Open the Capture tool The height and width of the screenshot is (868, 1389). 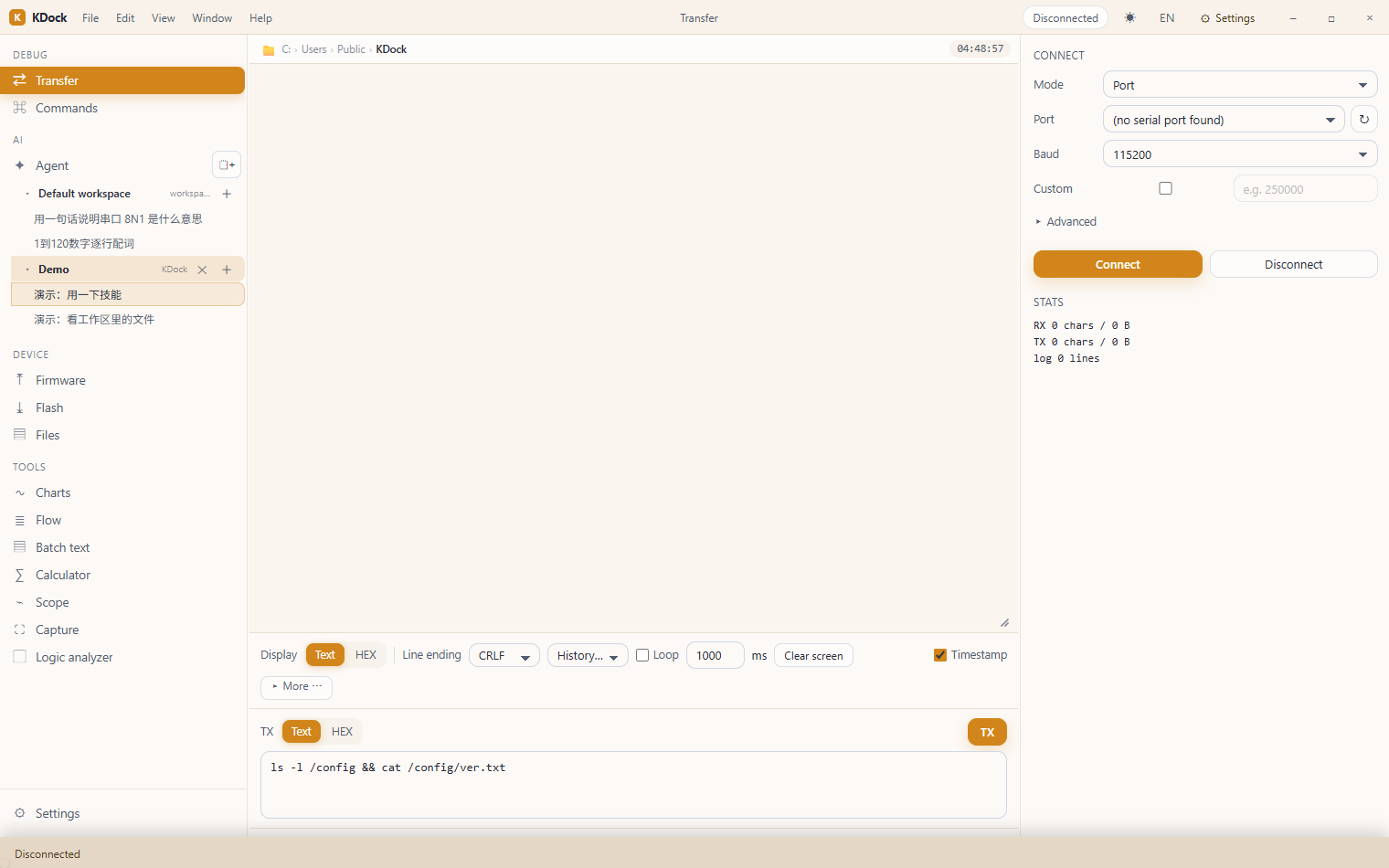pyautogui.click(x=122, y=630)
